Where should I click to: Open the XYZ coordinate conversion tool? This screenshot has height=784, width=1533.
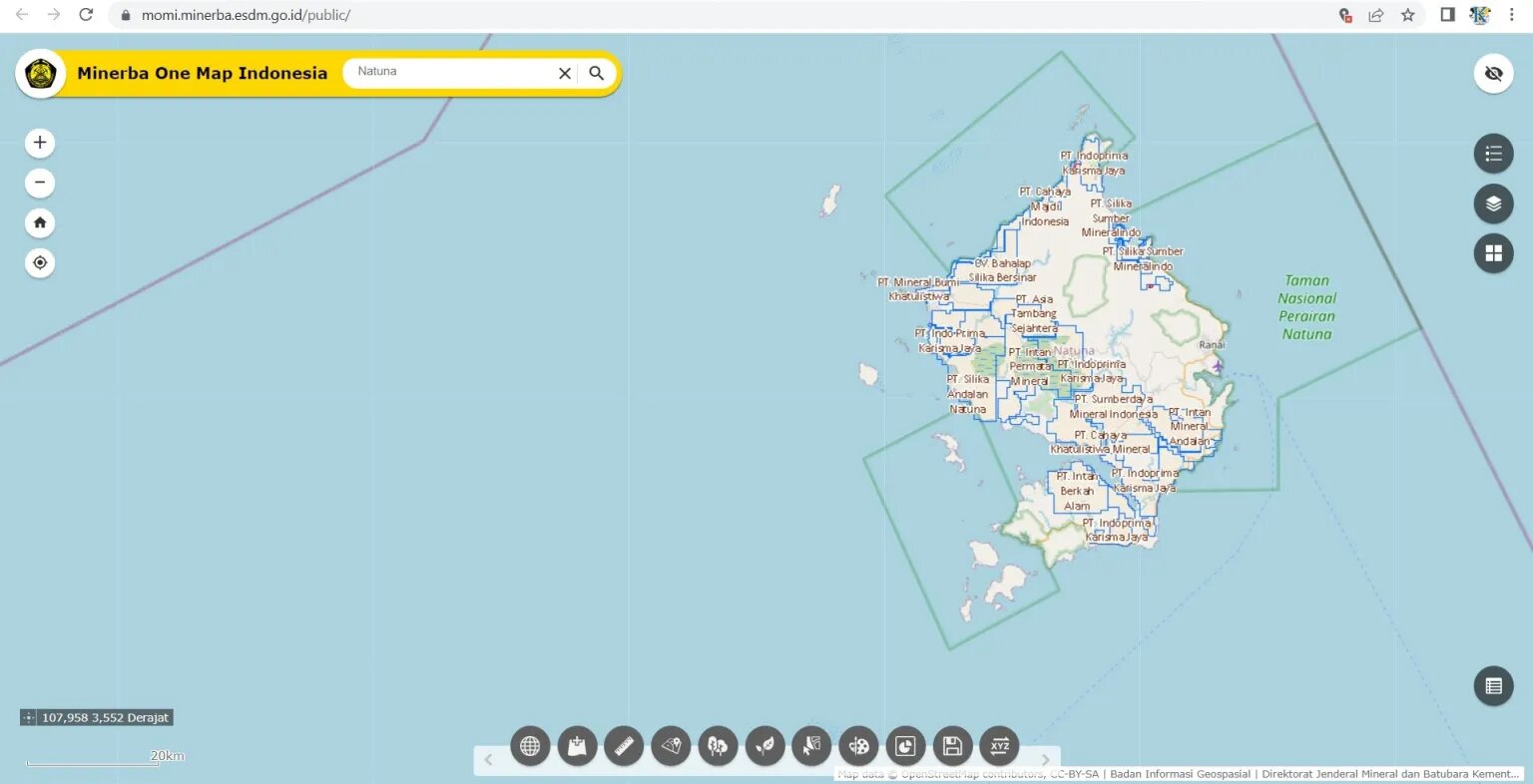coord(999,746)
